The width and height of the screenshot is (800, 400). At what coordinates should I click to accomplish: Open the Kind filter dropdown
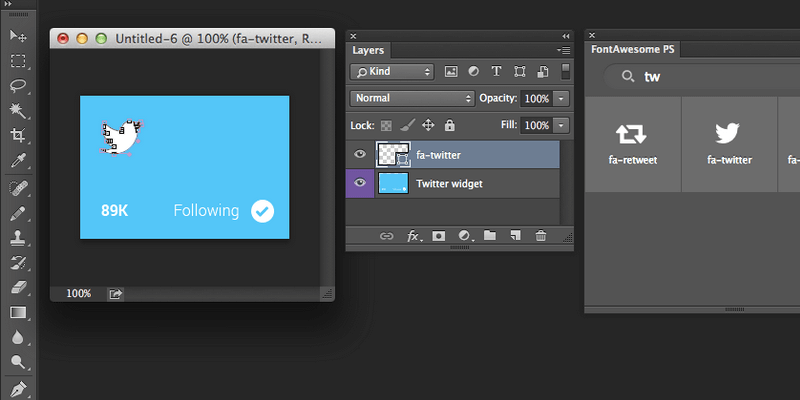click(x=391, y=72)
